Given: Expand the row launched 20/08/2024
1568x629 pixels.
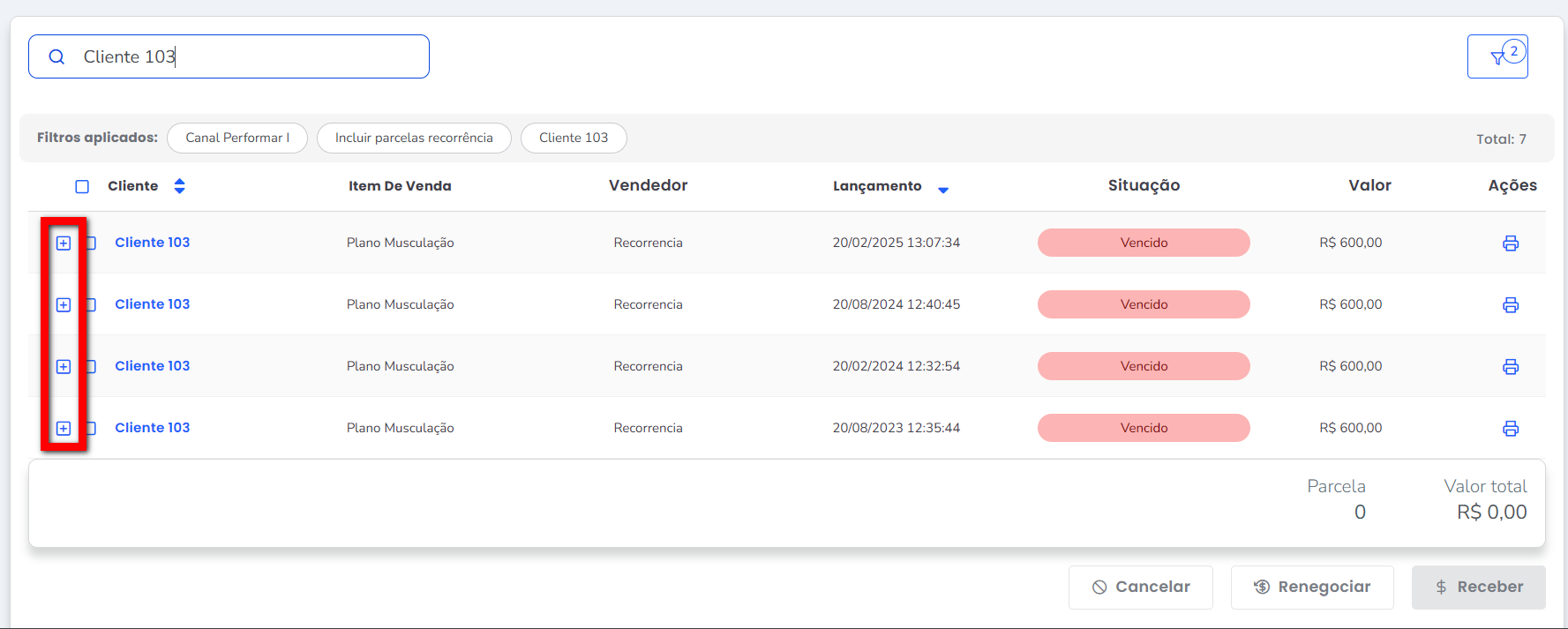Looking at the screenshot, I should coord(64,305).
